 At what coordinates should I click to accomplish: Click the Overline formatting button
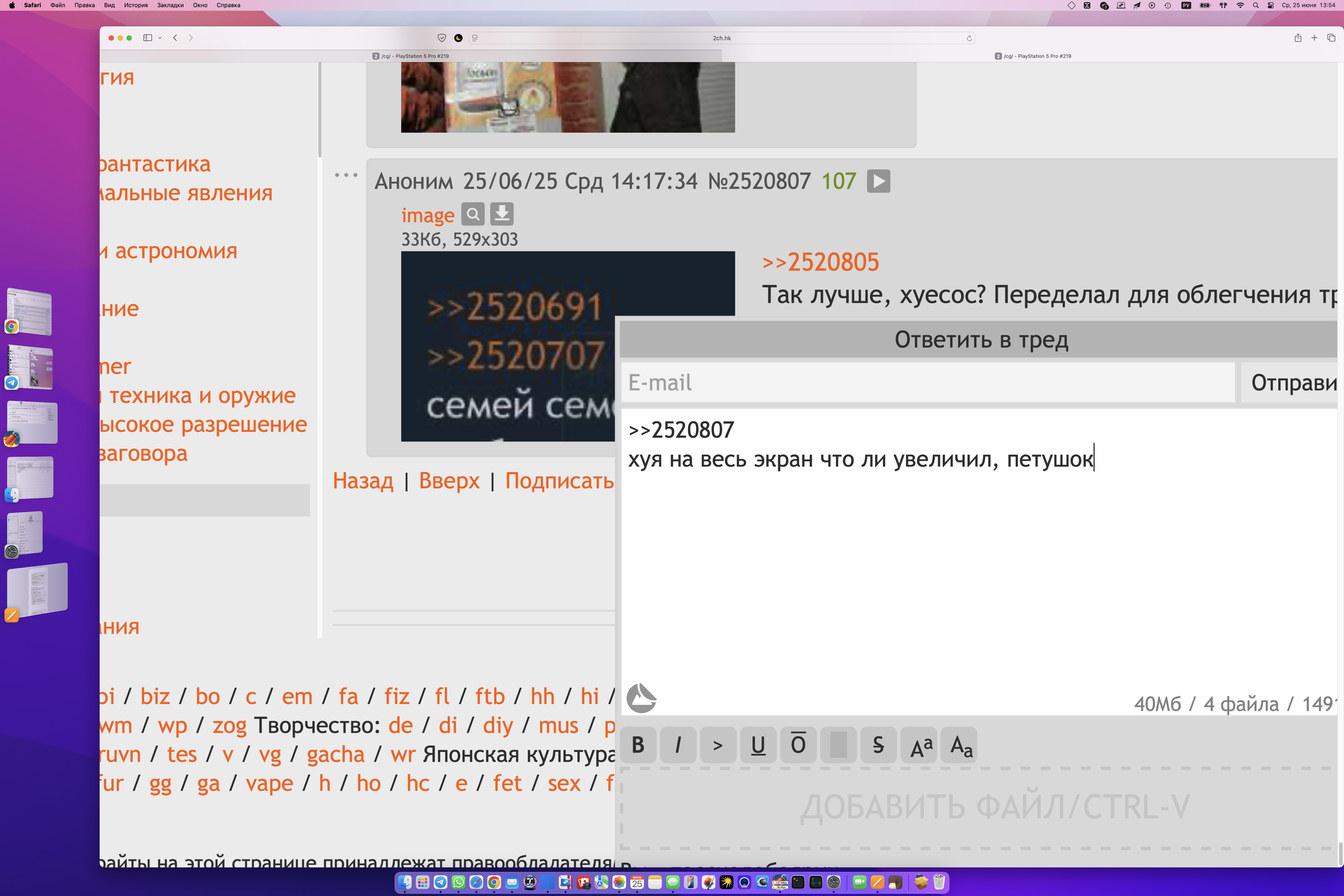798,745
